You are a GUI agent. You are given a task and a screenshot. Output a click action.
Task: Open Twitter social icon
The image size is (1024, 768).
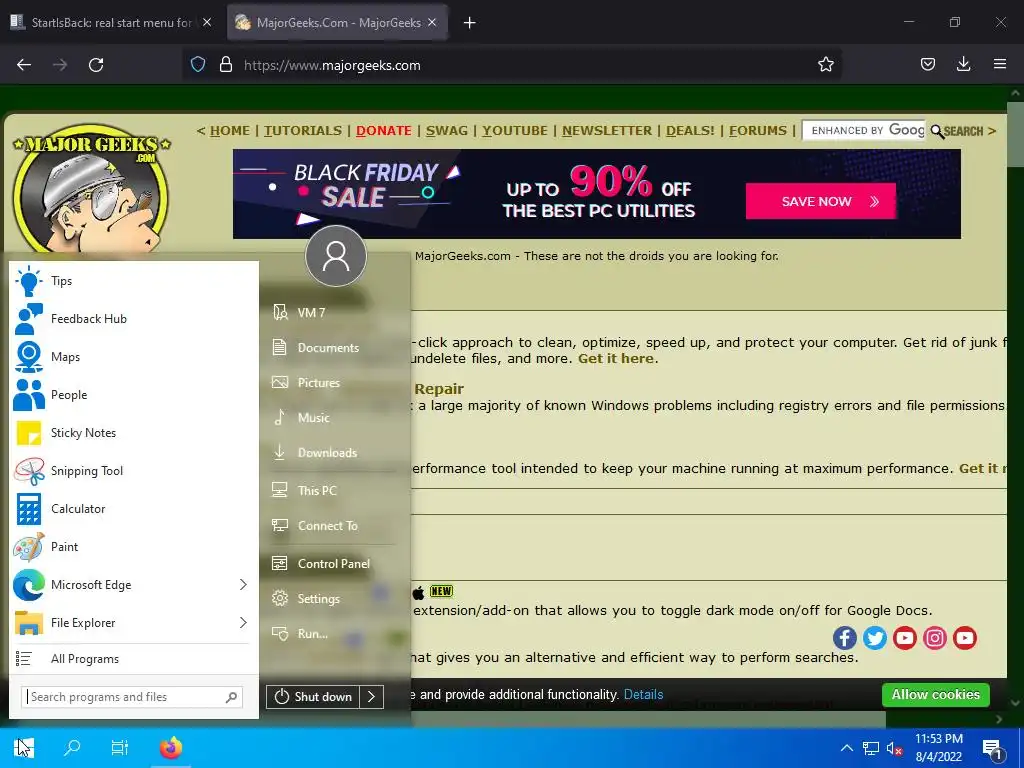pyautogui.click(x=874, y=637)
